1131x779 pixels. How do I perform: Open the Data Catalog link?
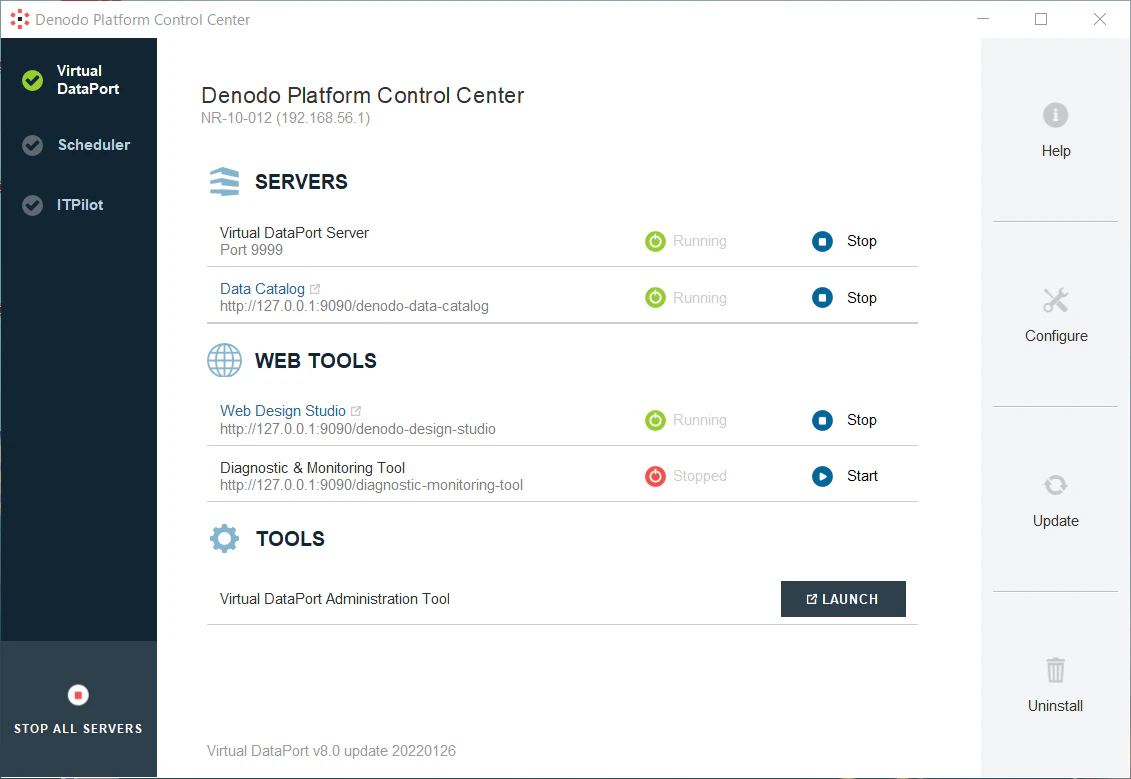click(262, 289)
